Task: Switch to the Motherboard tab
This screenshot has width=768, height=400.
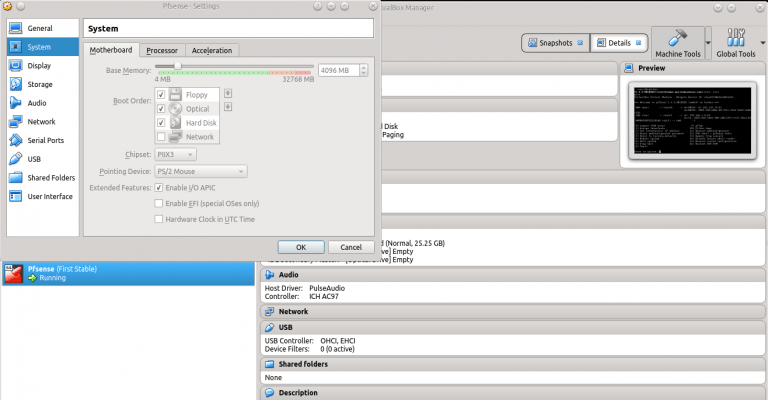Action: pyautogui.click(x=111, y=50)
